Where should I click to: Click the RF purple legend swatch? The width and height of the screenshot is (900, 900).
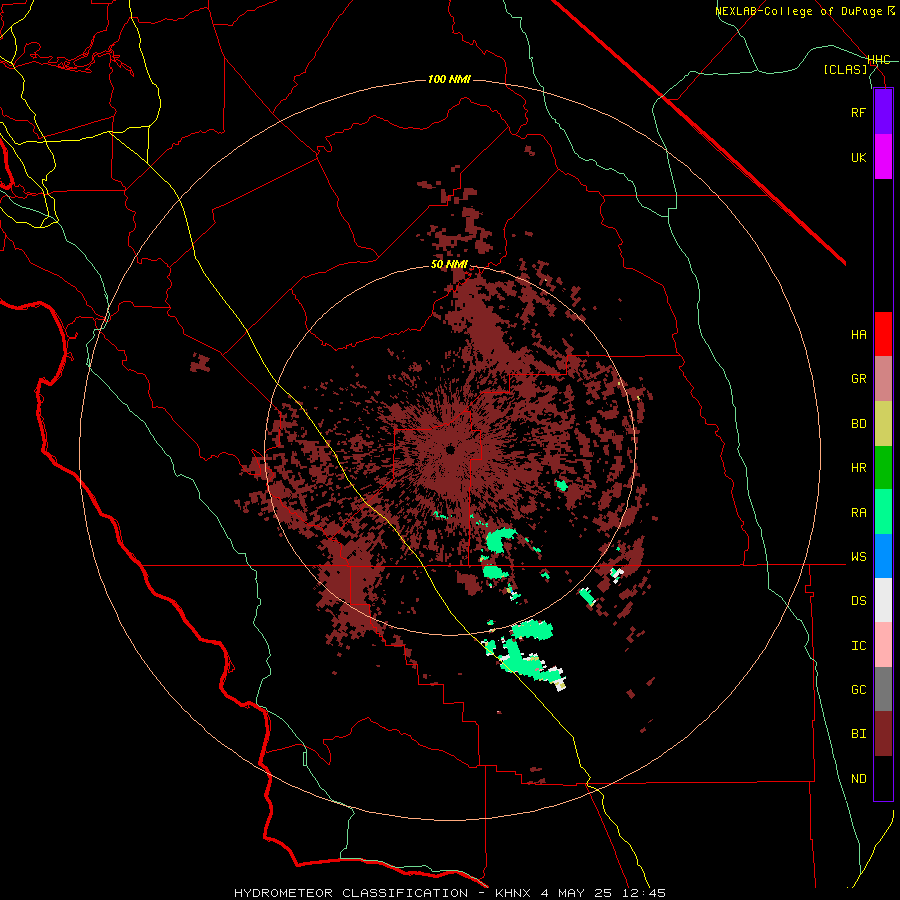point(883,112)
